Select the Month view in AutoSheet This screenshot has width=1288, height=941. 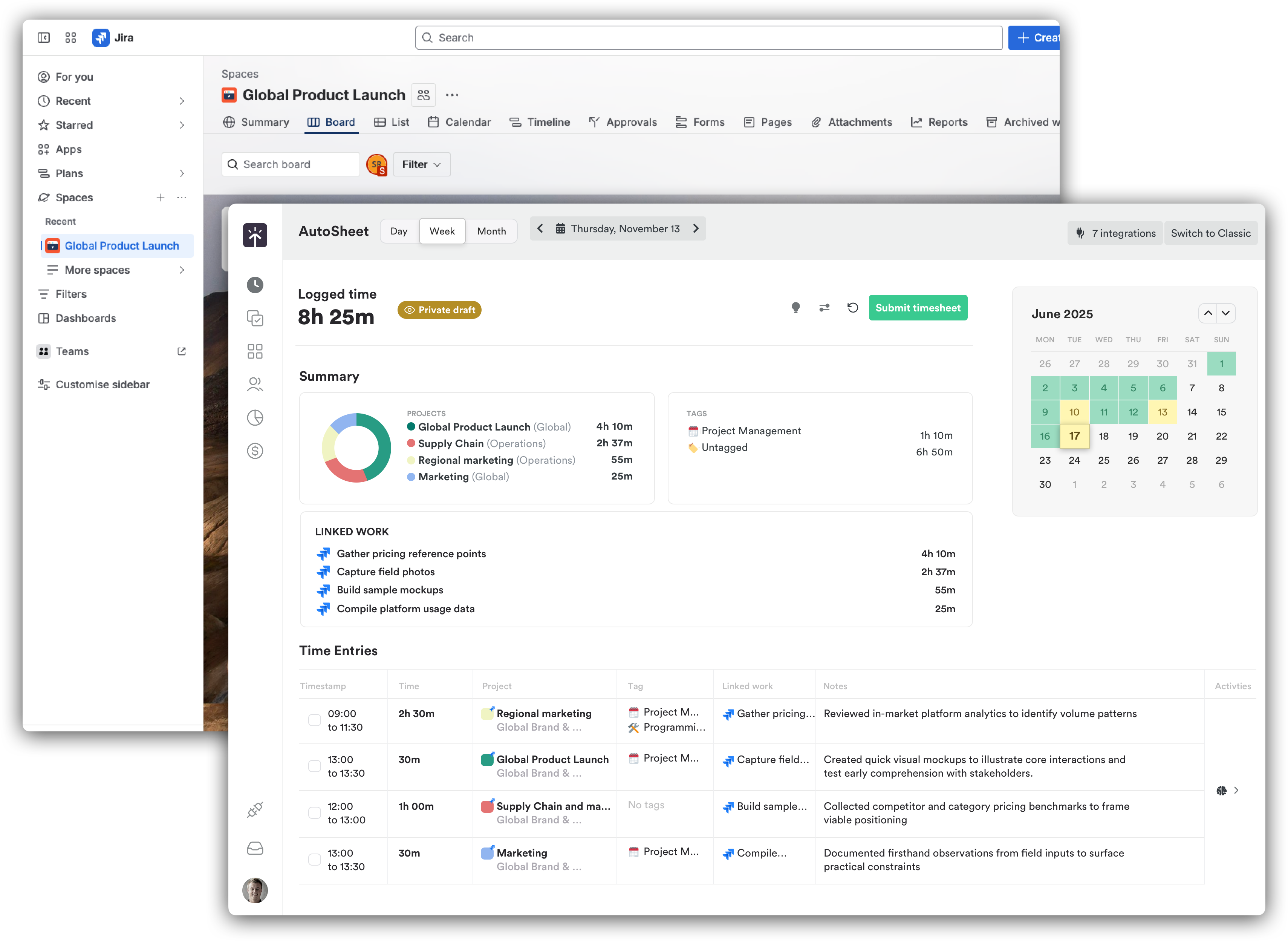(491, 231)
